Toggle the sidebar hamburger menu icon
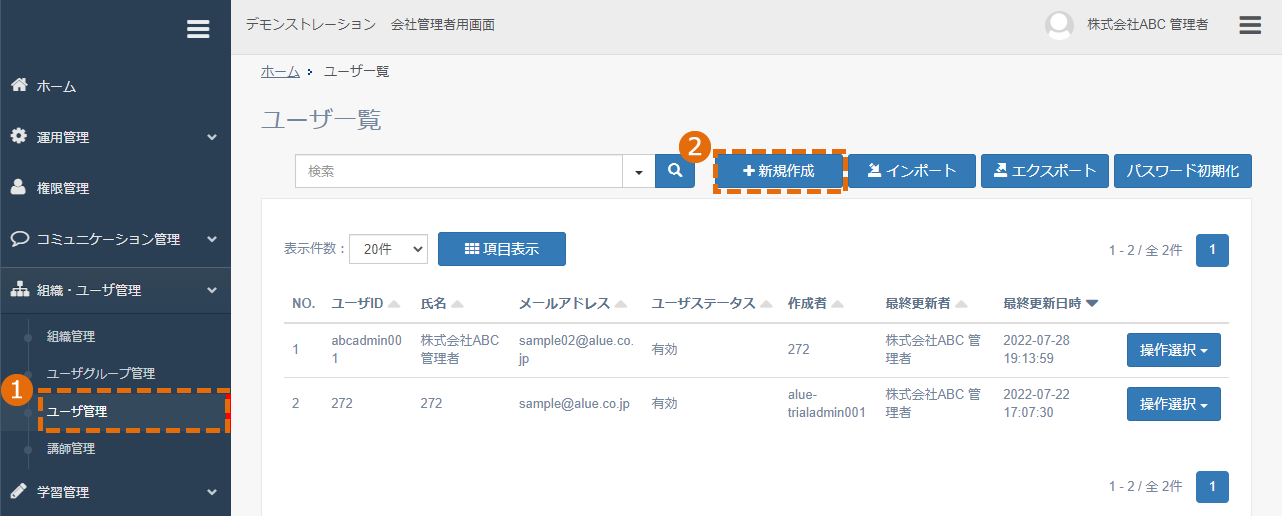The height and width of the screenshot is (516, 1282). (x=198, y=30)
